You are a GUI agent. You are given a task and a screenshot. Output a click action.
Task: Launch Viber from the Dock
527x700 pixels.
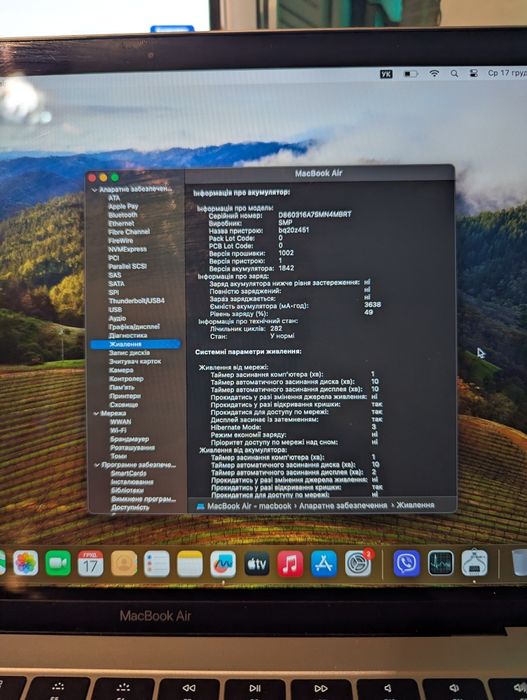406,563
